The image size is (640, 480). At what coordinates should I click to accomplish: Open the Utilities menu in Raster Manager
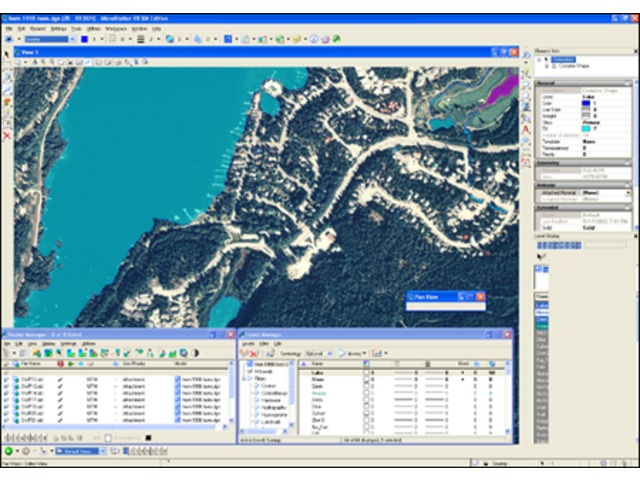89,343
